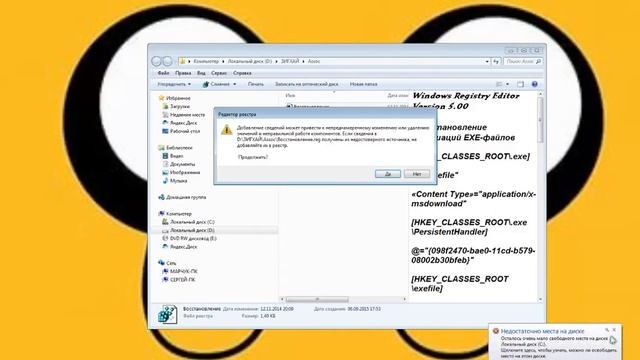Viewport: 640px width, 360px height.
Task: Click the Домашняя группа icon
Action: click(161, 197)
